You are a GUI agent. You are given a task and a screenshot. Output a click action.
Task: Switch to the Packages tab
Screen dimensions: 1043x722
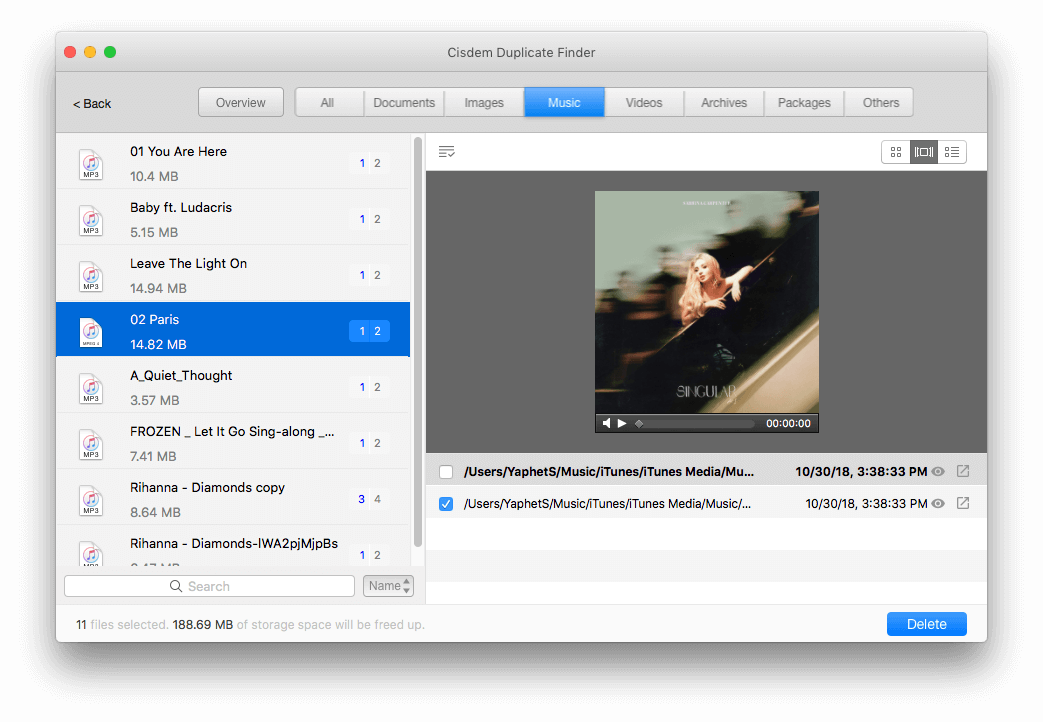(x=804, y=102)
